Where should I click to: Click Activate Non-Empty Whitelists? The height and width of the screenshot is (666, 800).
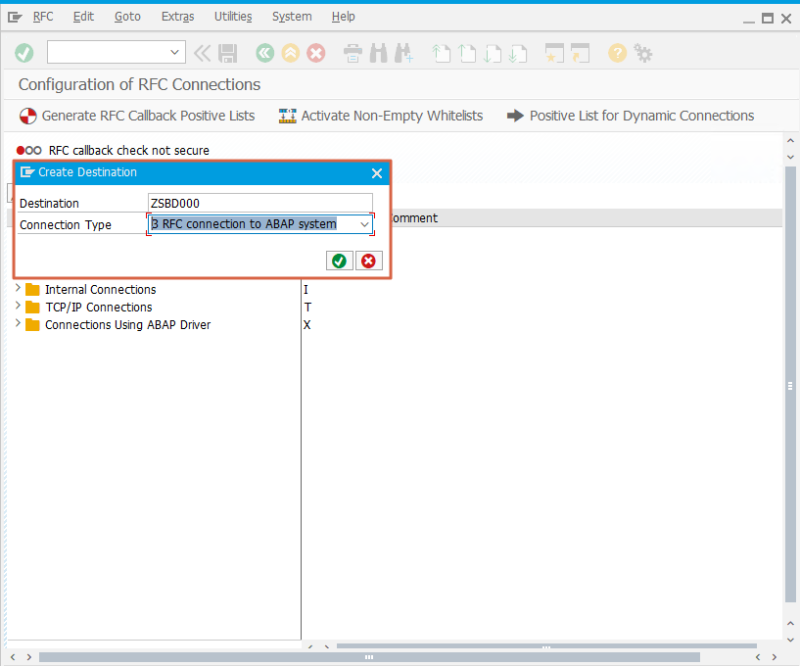381,116
